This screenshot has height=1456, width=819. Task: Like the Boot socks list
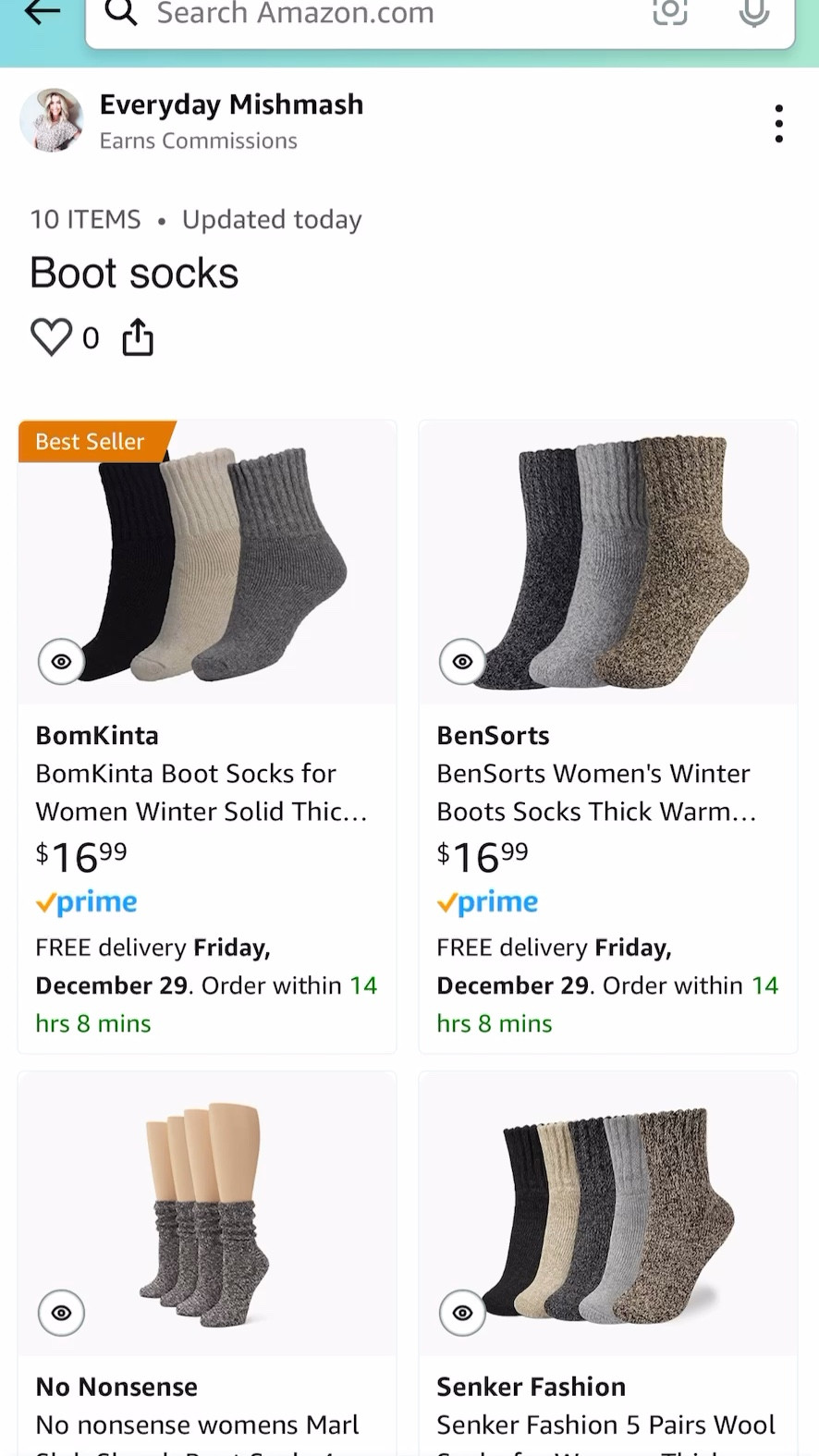tap(52, 337)
